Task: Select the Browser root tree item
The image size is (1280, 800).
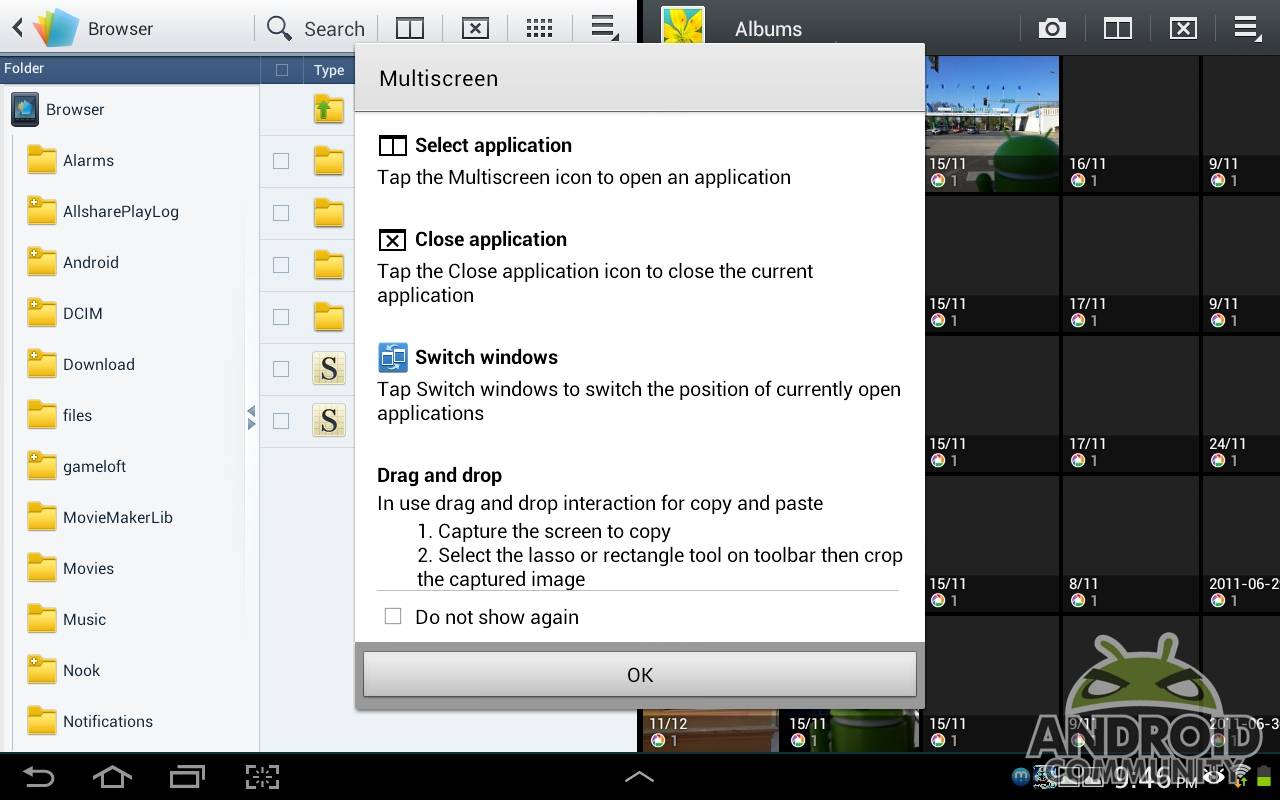Action: click(x=58, y=109)
